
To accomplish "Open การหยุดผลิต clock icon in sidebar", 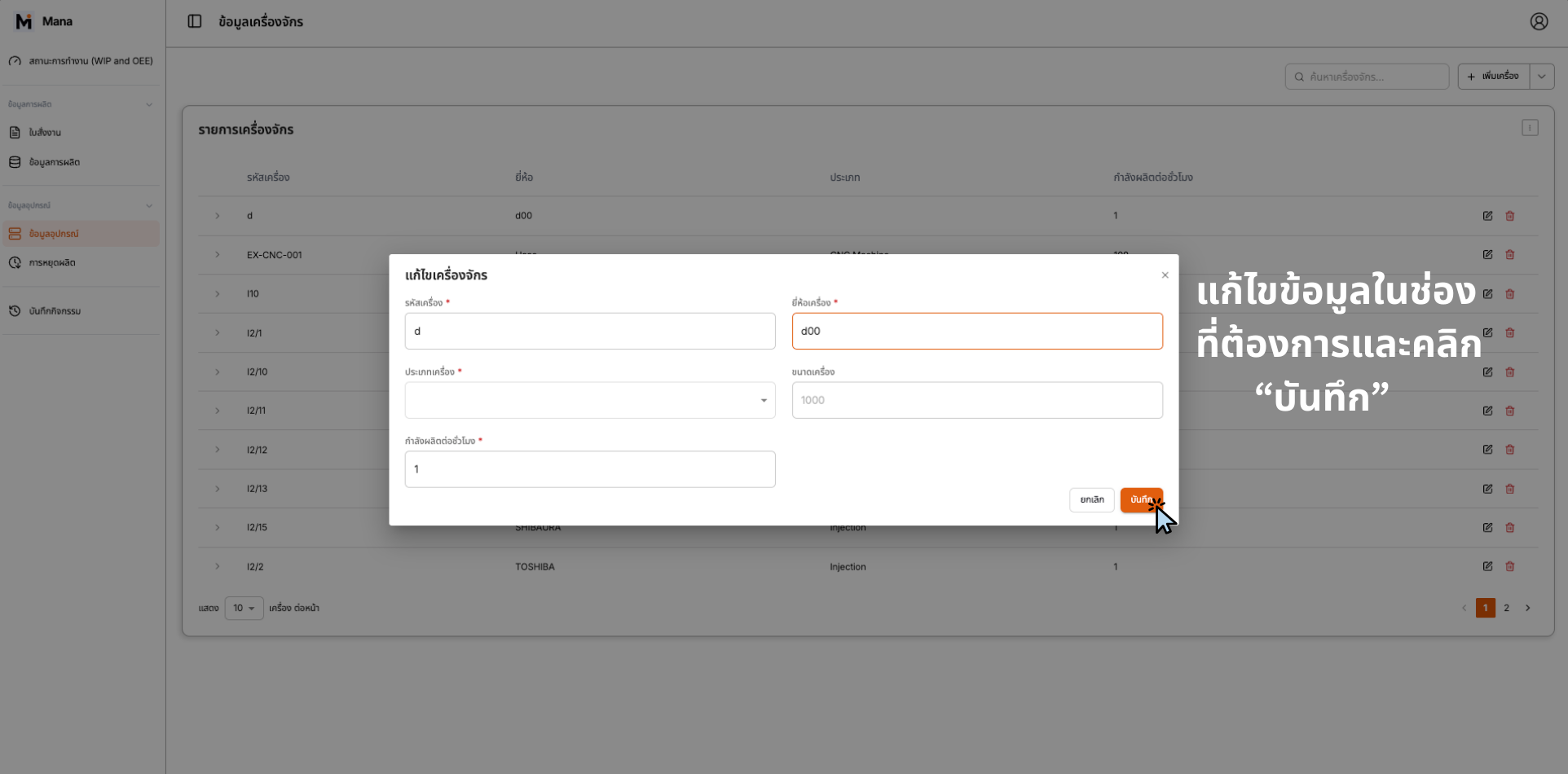I will (15, 262).
